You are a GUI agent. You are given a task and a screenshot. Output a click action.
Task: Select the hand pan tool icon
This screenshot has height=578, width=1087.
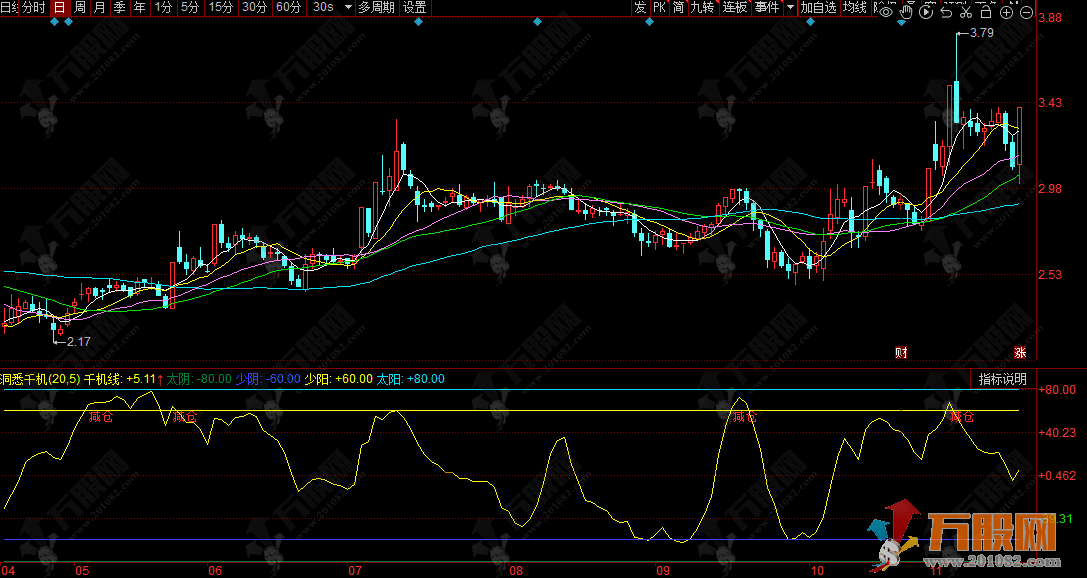click(x=906, y=13)
